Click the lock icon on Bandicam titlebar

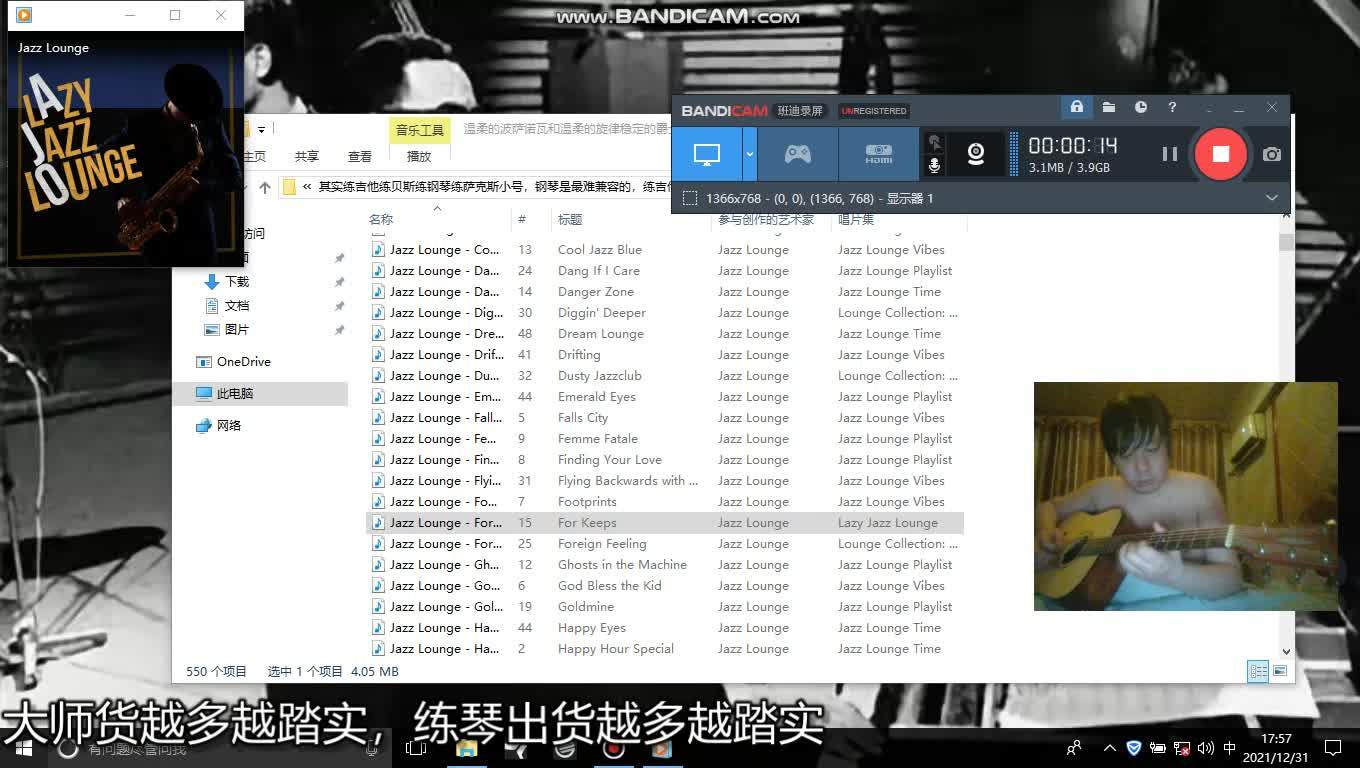(1076, 107)
